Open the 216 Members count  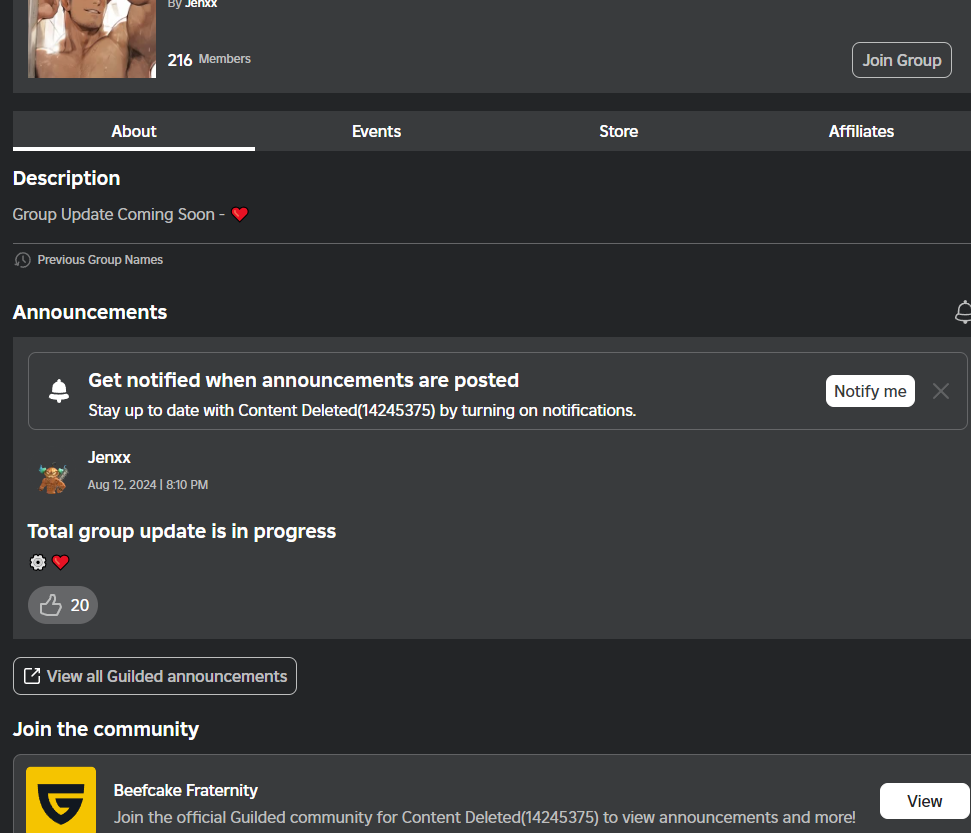[x=209, y=59]
